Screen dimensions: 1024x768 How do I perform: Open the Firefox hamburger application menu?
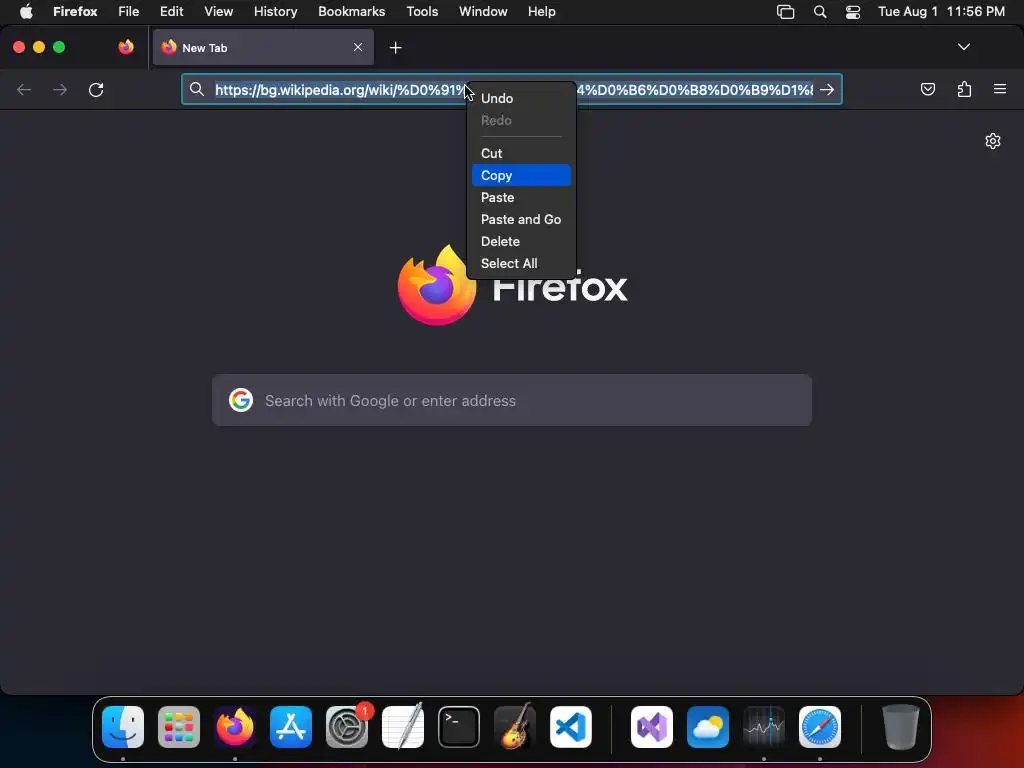(x=1000, y=89)
